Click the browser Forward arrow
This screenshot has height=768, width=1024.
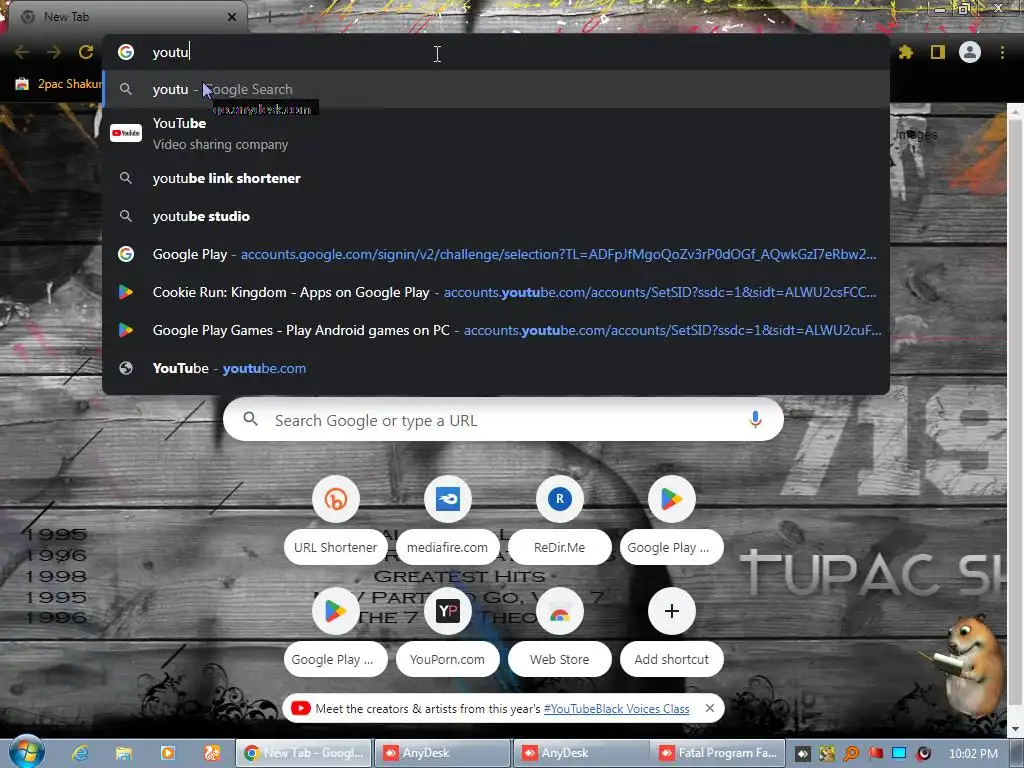tap(54, 52)
